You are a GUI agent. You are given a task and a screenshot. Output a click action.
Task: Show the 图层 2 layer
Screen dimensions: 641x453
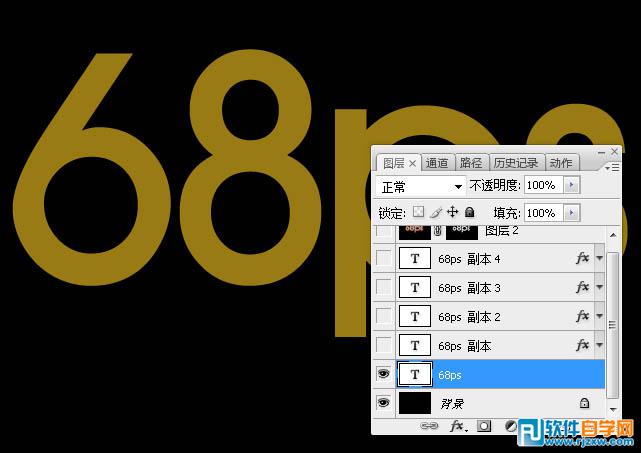383,232
